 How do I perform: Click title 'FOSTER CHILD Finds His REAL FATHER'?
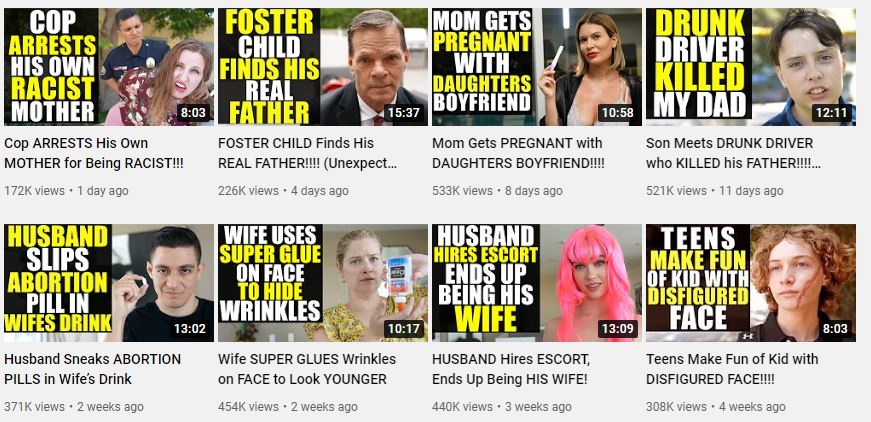click(307, 153)
